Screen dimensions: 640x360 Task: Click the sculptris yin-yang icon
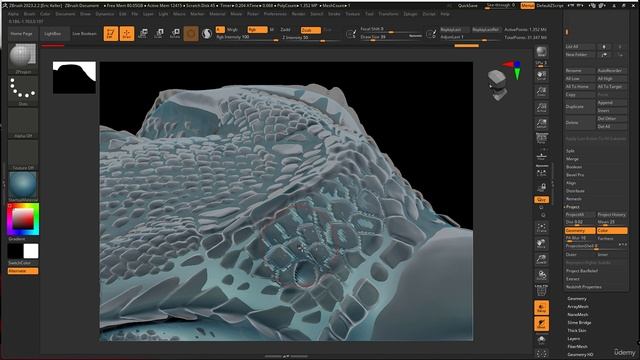207,33
